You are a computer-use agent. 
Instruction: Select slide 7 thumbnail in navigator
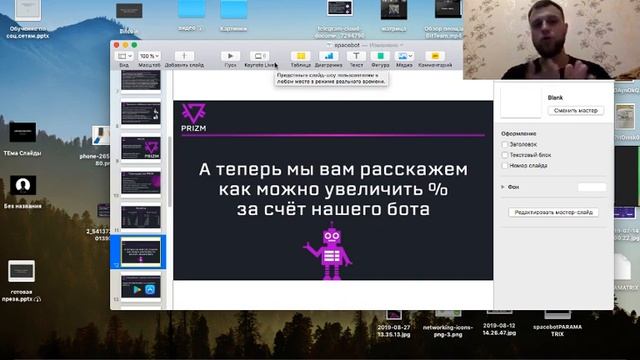(141, 80)
